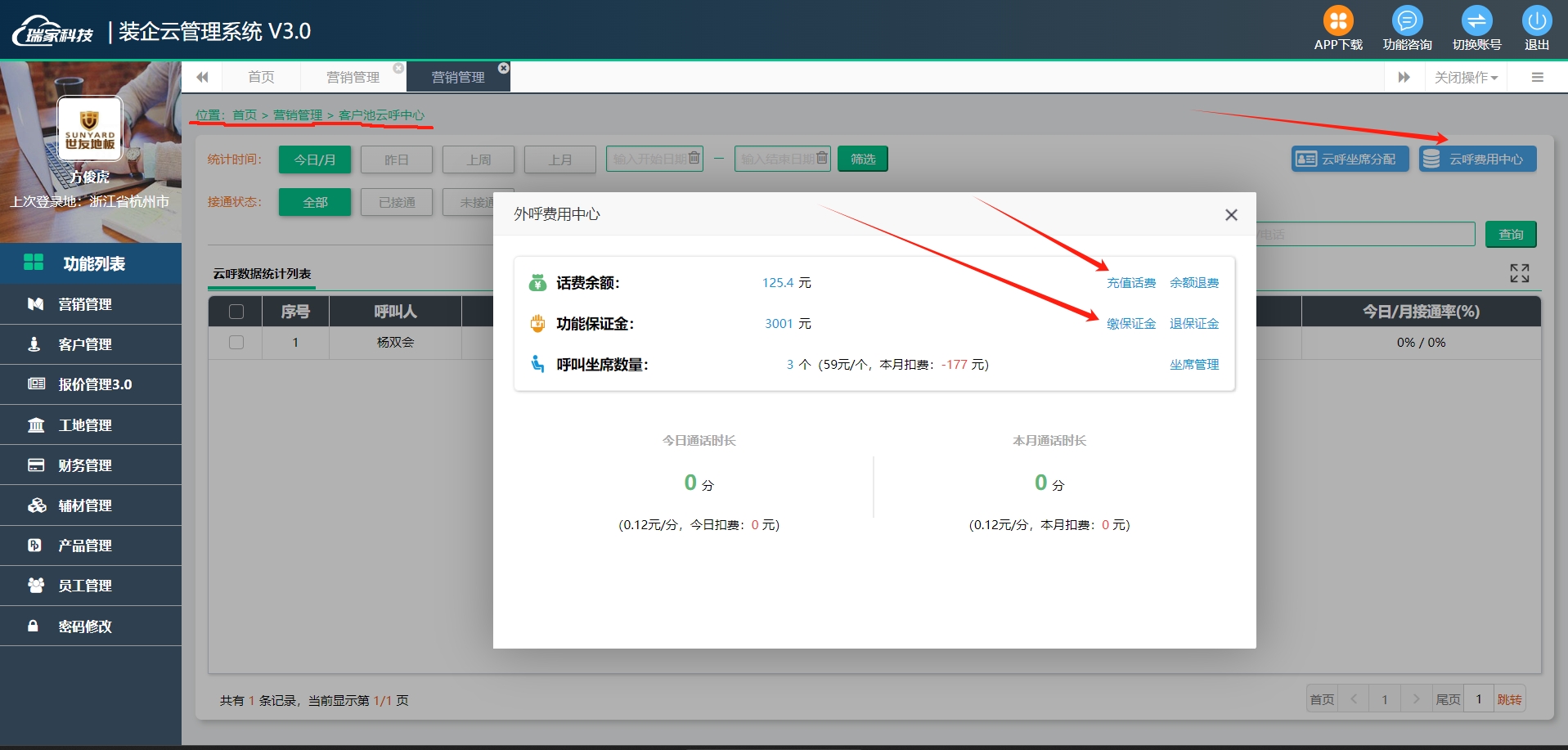Click the 切换账号 switch account icon
Image resolution: width=1568 pixels, height=750 pixels.
pos(1476,21)
